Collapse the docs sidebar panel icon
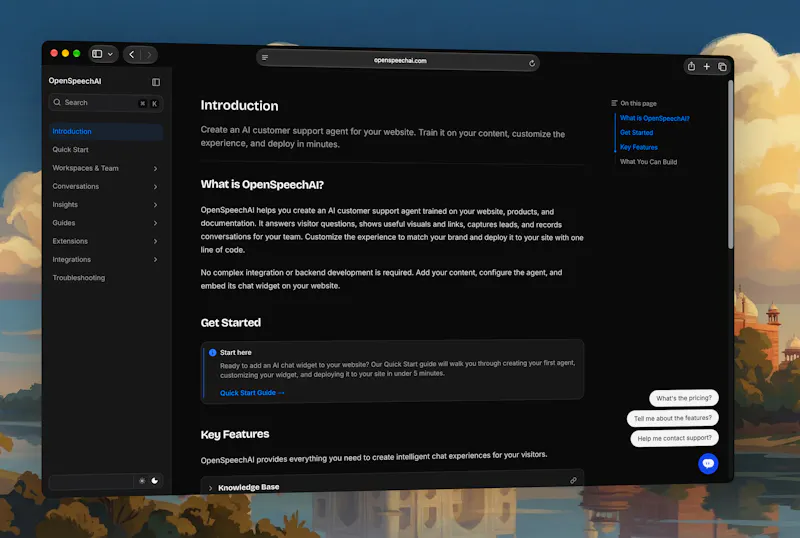800x538 pixels. coord(156,82)
